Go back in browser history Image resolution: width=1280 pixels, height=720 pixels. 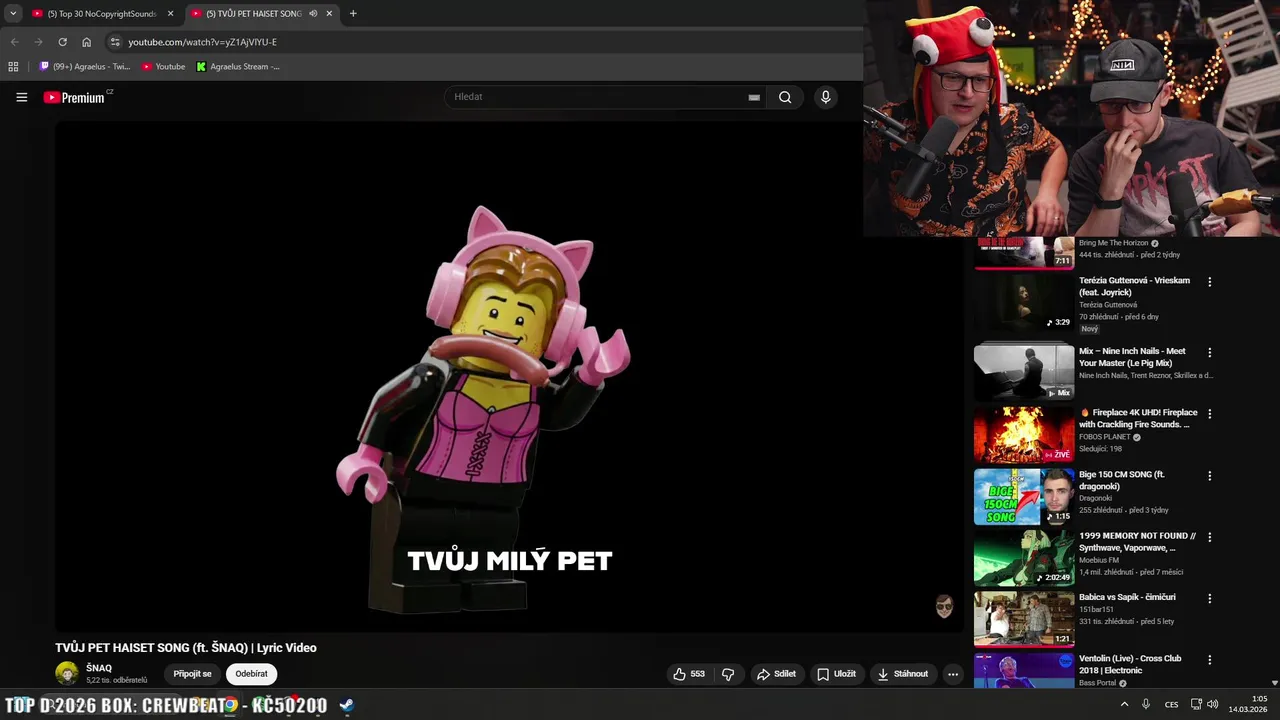[14, 42]
